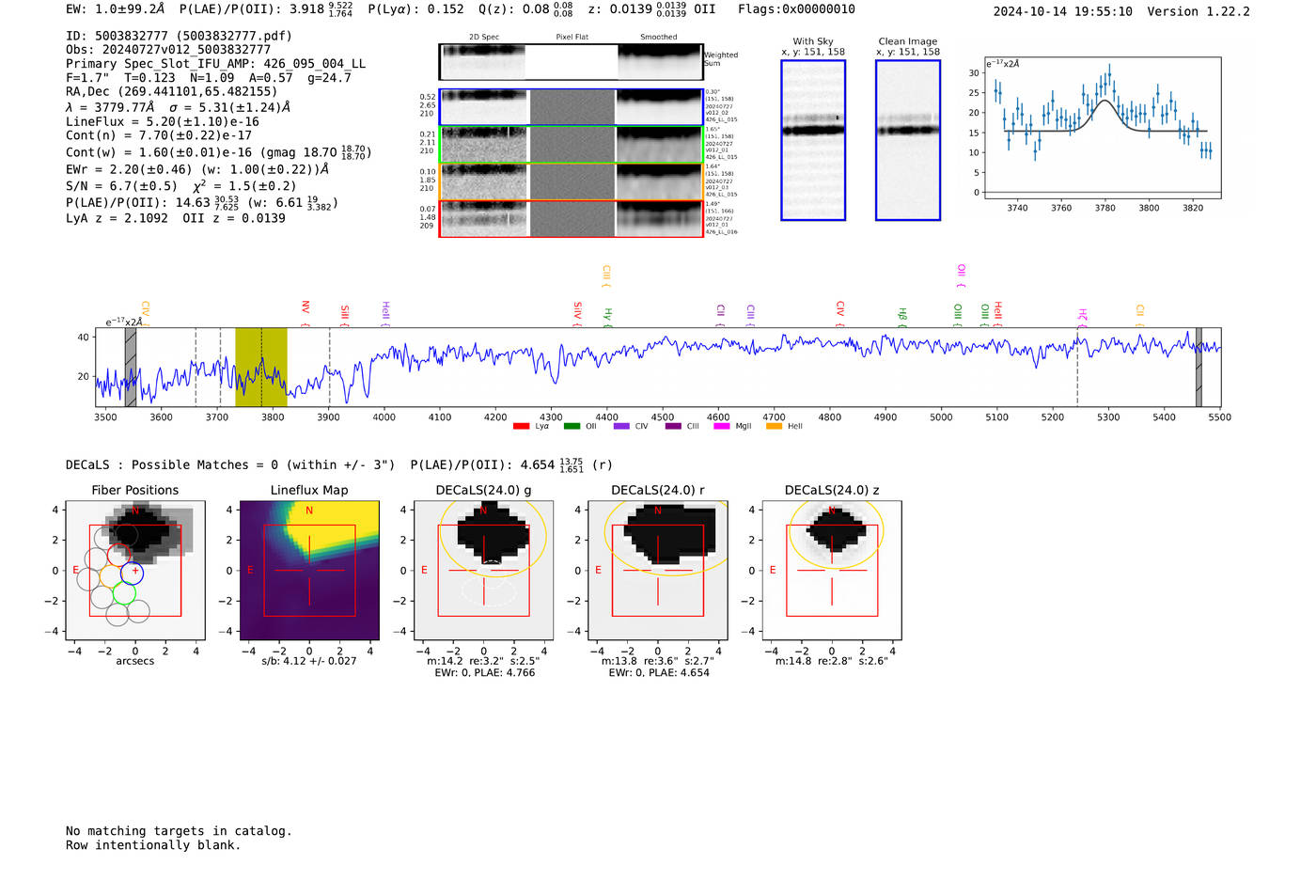The height and width of the screenshot is (896, 1316).
Task: Click the 'P(Lyα): 0.152' header value
Action: [x=415, y=9]
